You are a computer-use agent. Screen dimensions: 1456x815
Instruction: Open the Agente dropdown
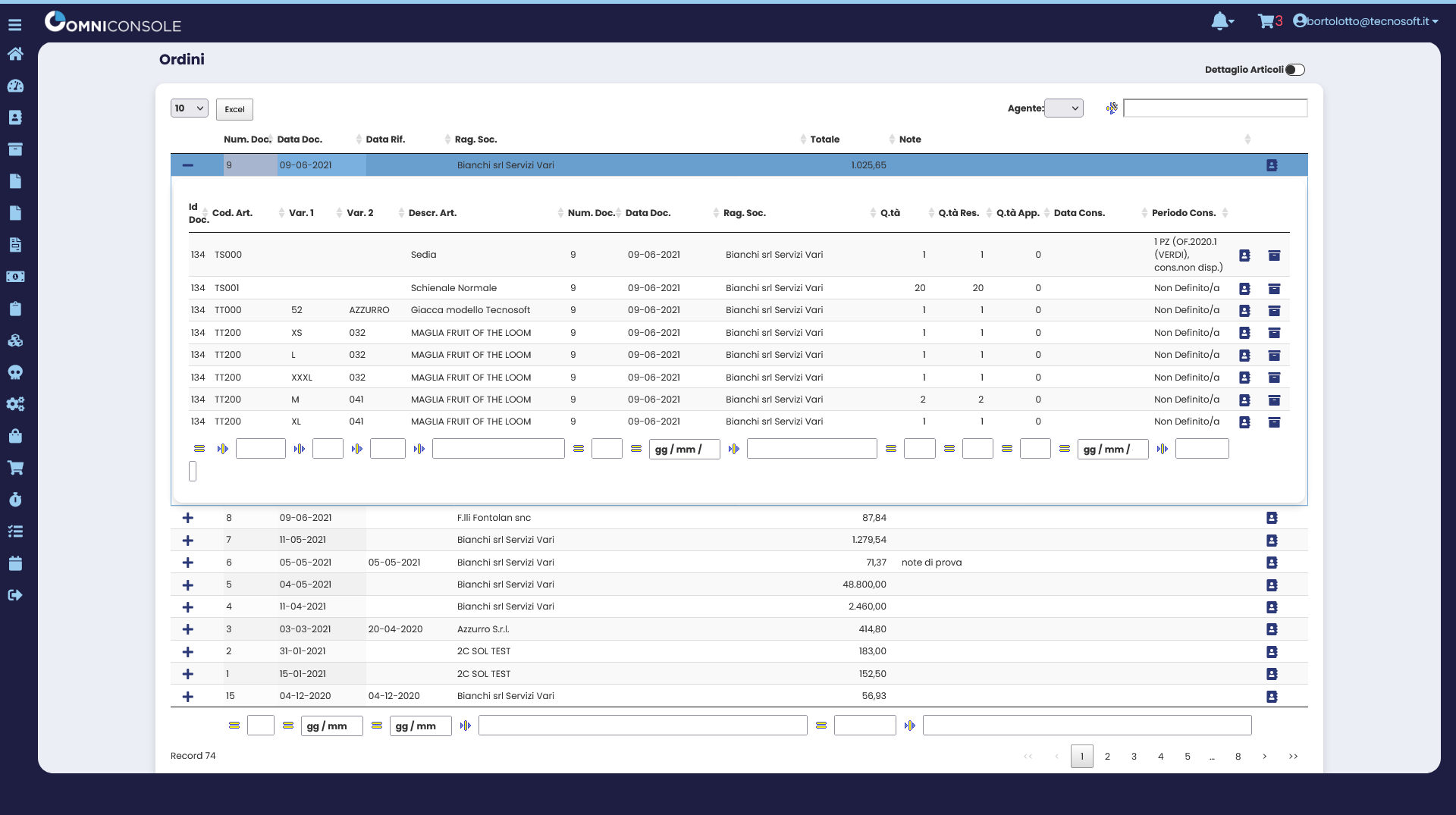pos(1063,108)
